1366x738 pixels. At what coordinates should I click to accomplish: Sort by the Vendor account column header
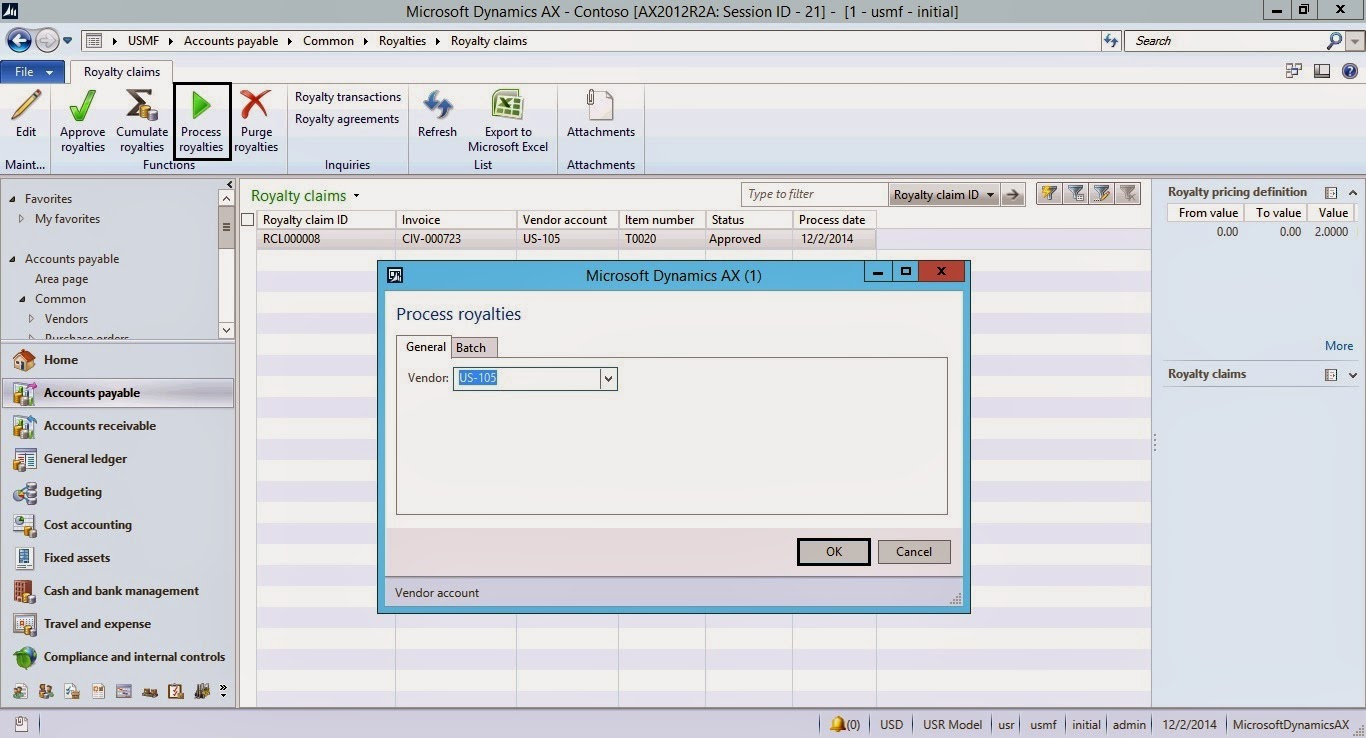567,220
